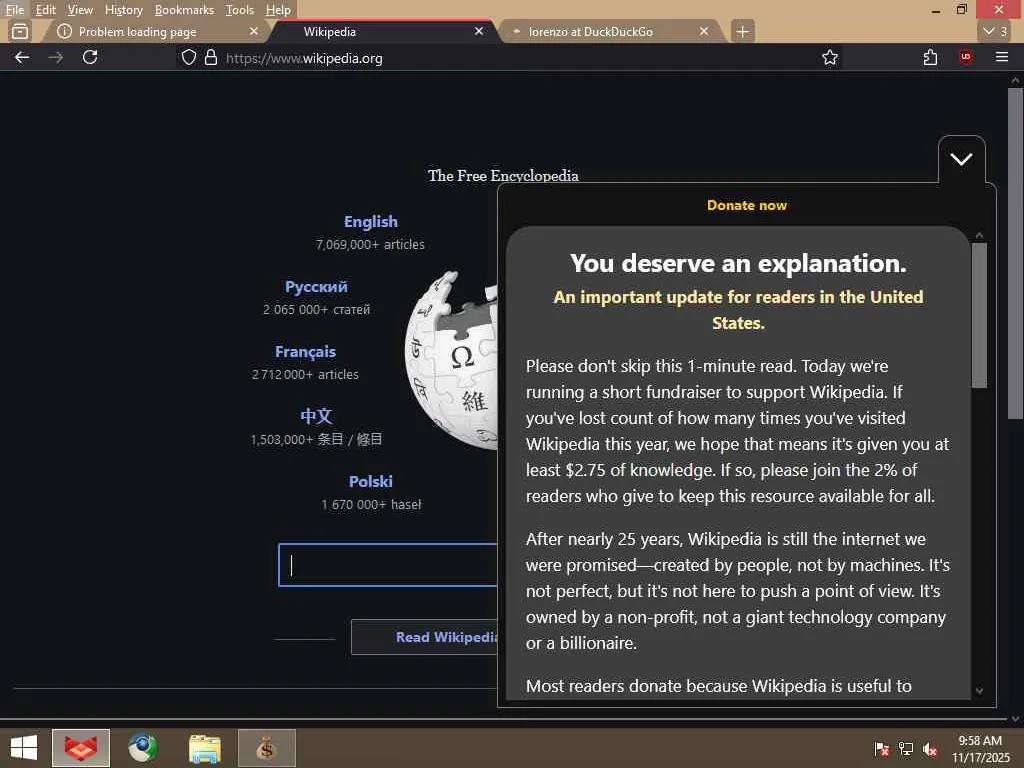Open the uBlock Origin extension icon

click(965, 57)
